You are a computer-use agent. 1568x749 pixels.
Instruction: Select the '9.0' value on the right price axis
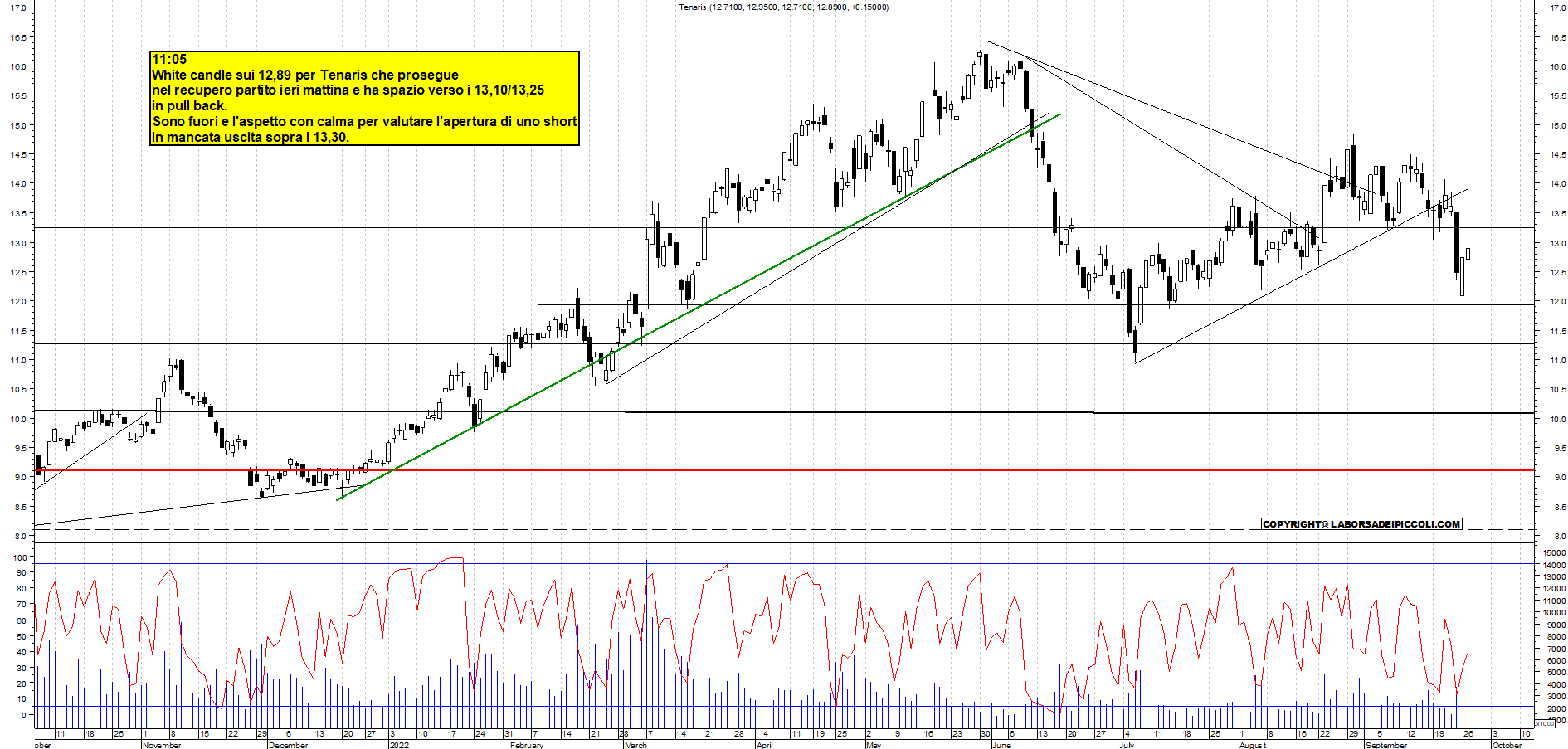tap(1560, 478)
